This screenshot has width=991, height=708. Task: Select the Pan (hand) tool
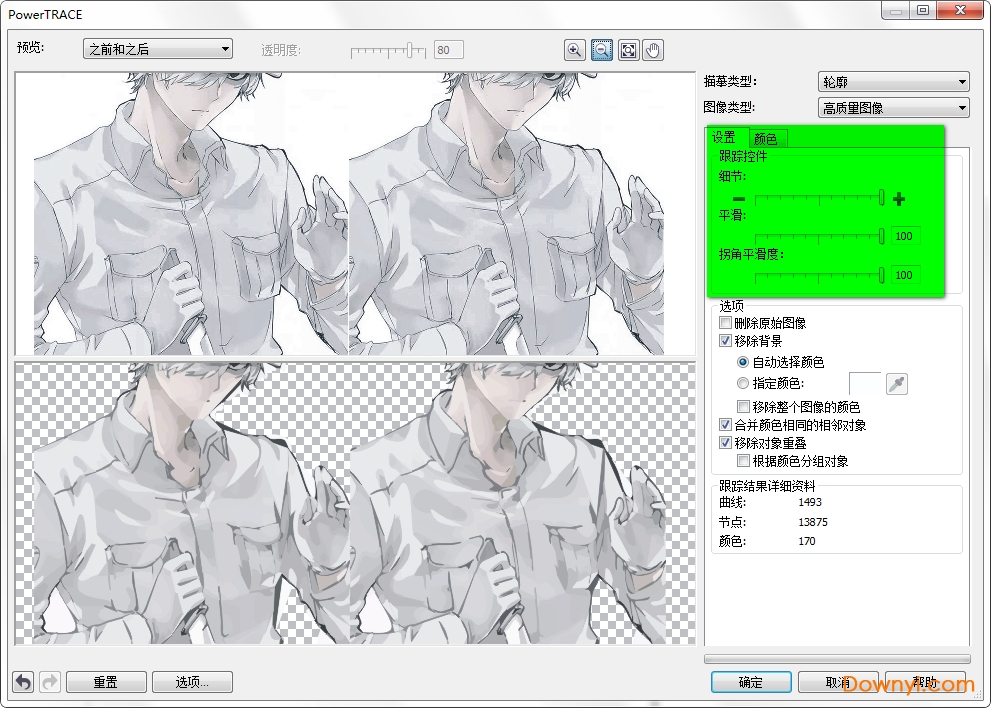(654, 49)
